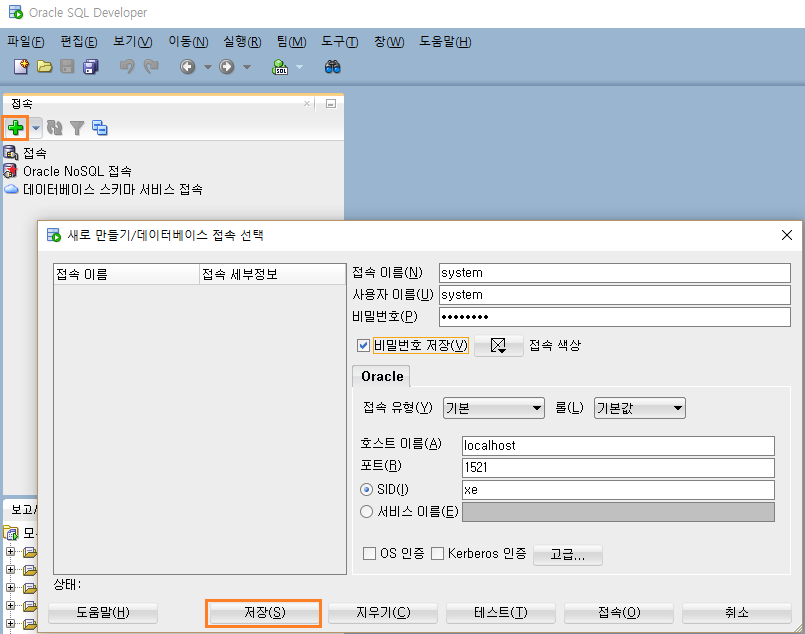Open the 도구 menu
The height and width of the screenshot is (634, 805).
tap(340, 42)
